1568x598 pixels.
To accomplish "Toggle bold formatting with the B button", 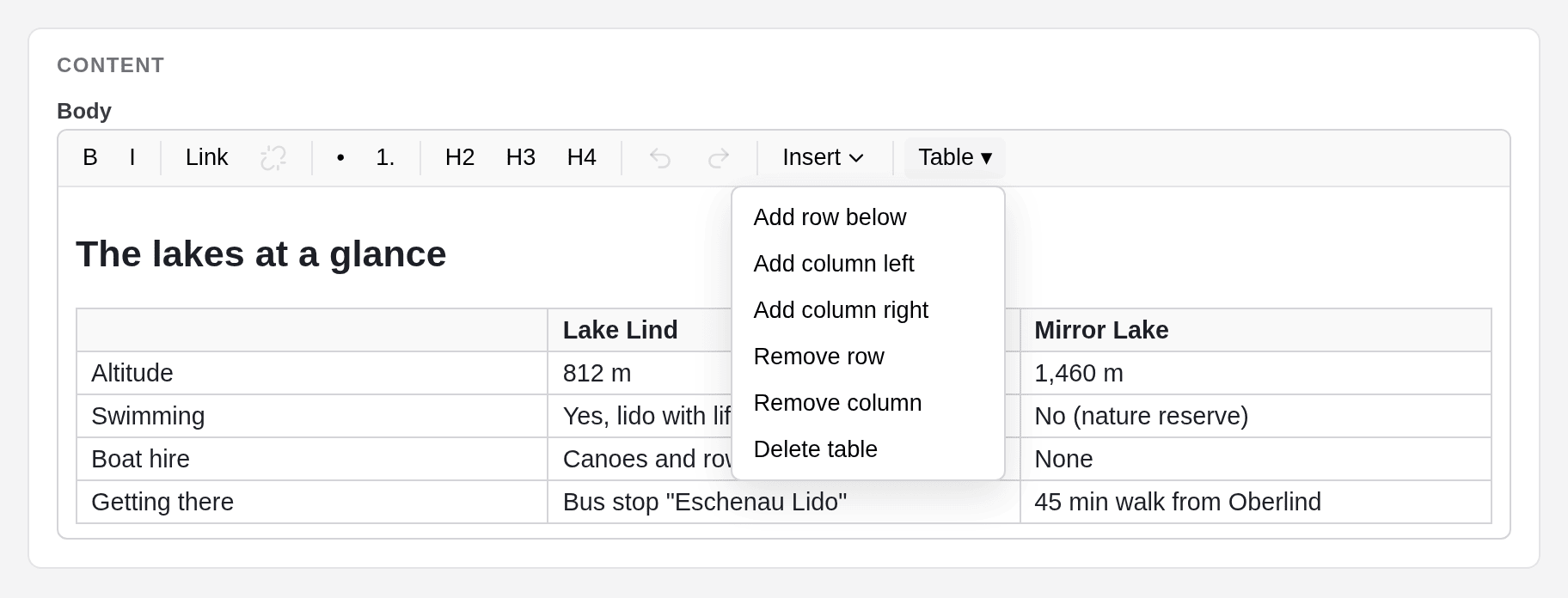I will [x=90, y=158].
